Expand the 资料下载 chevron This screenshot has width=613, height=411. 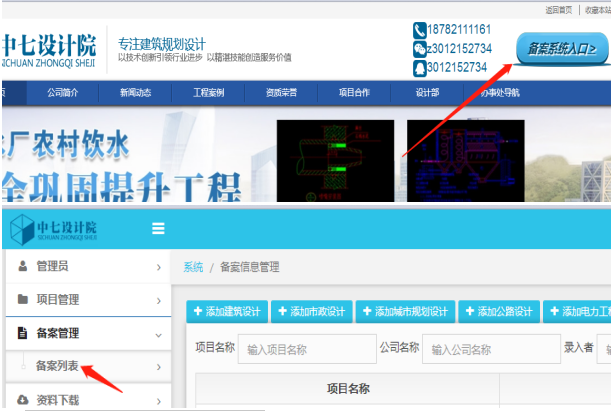pos(158,401)
